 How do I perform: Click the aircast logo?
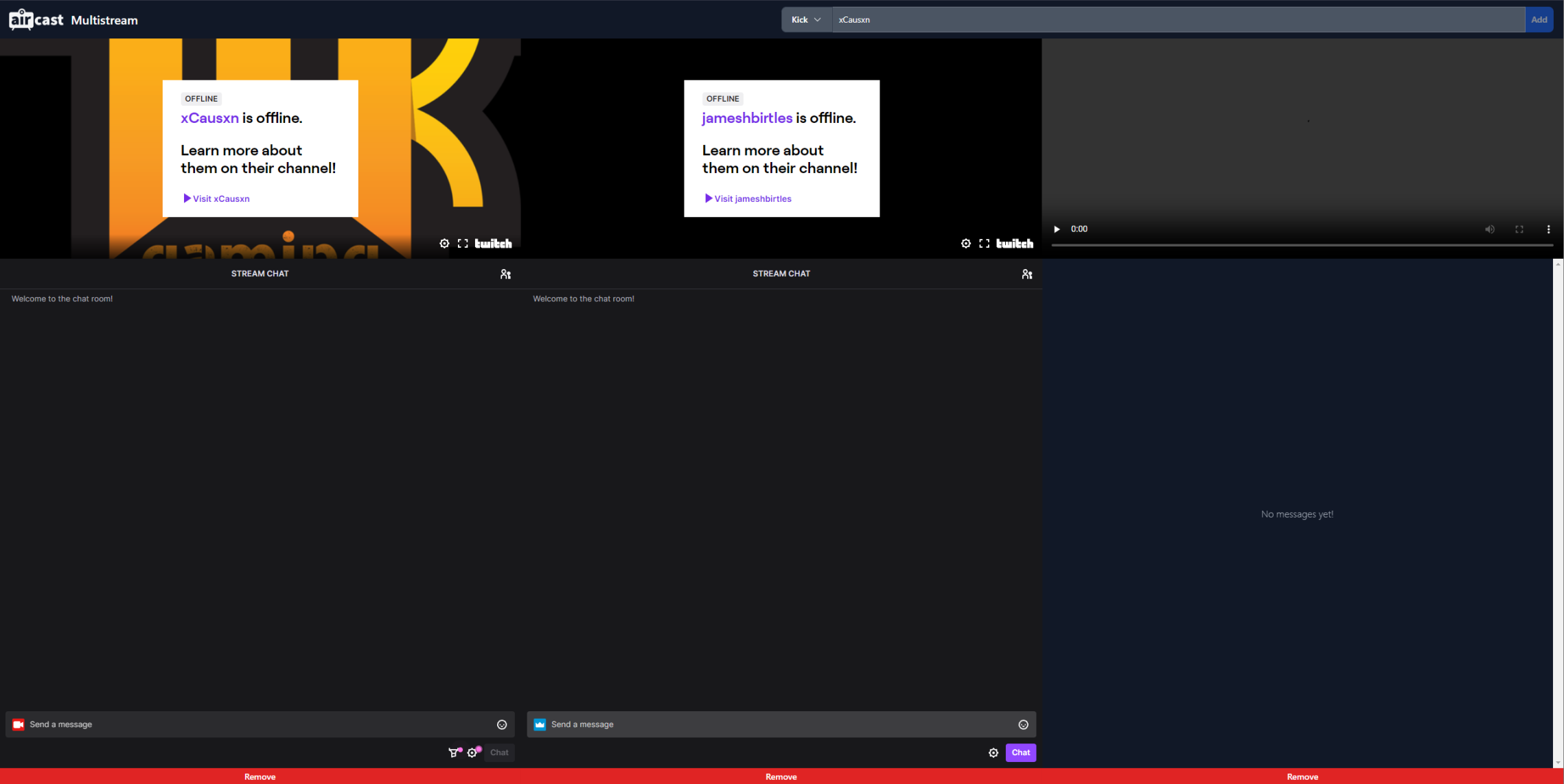pos(36,19)
